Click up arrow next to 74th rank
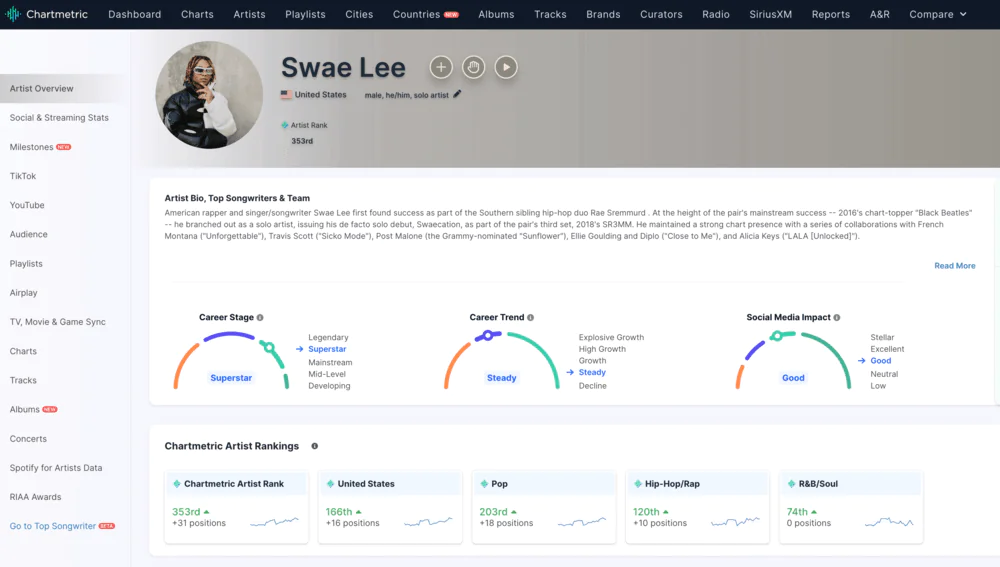The height and width of the screenshot is (567, 1000). (814, 512)
